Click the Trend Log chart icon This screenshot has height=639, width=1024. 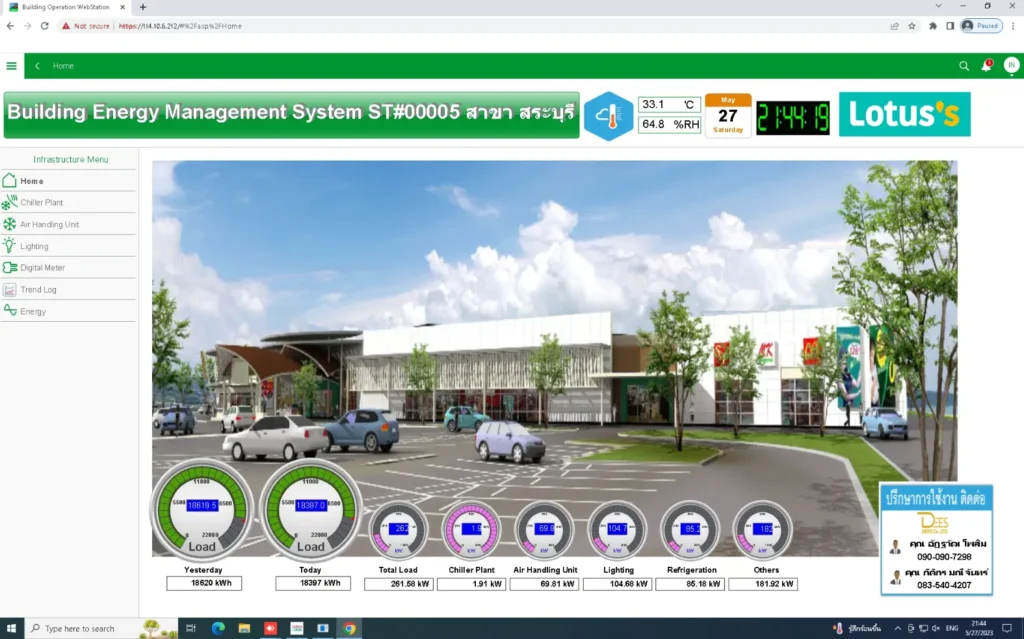(9, 289)
